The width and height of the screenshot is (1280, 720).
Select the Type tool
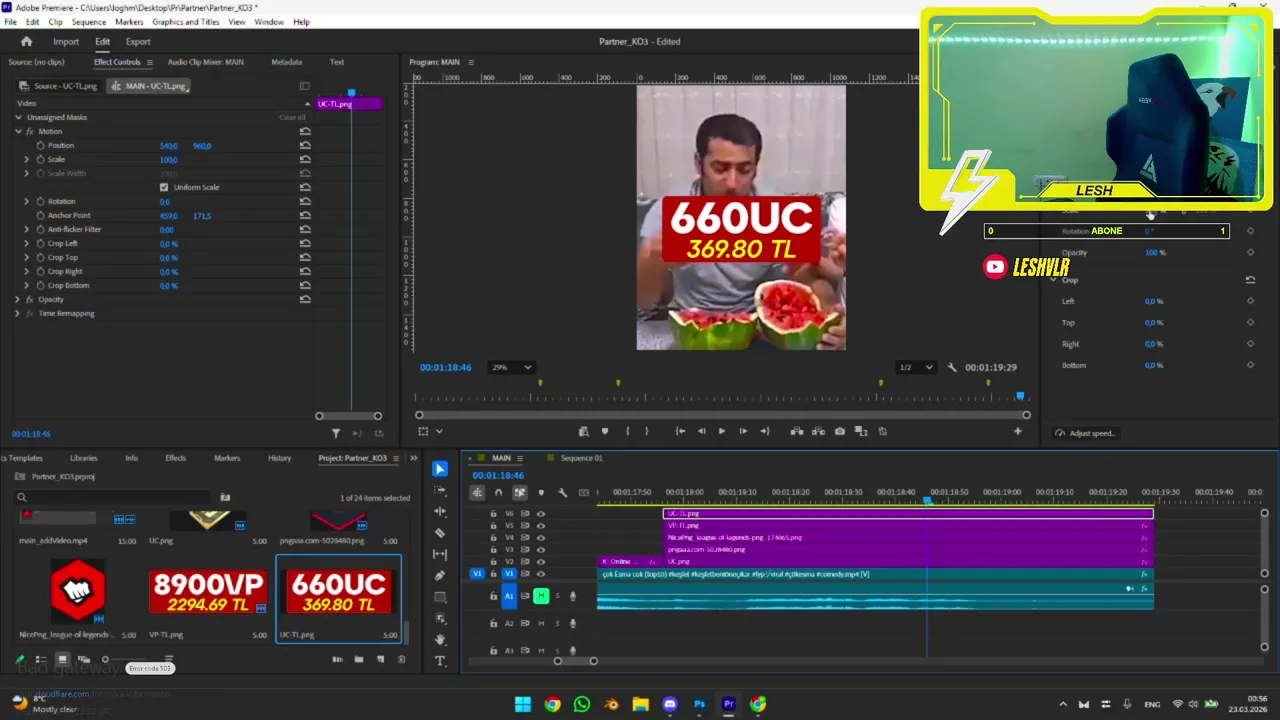[440, 661]
